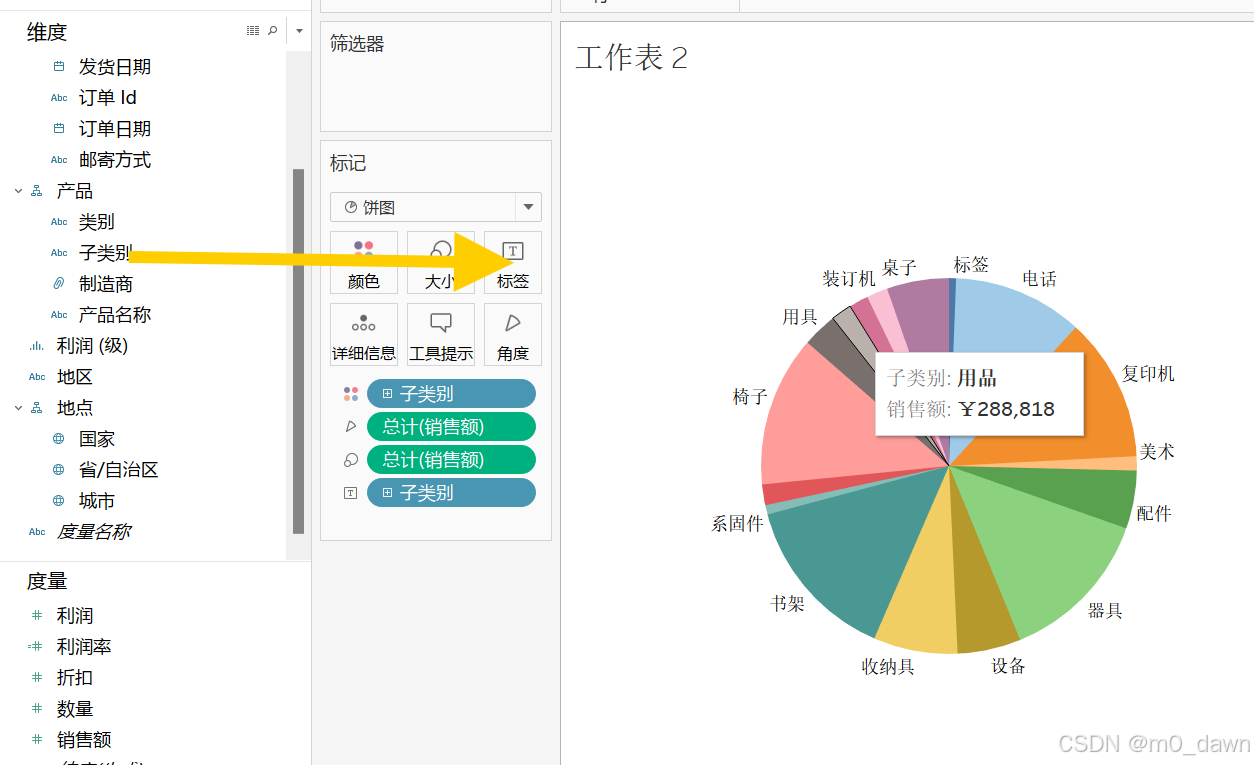Click the 电话 pie slice label
Screen dimensions: 1254x765
pos(1040,279)
